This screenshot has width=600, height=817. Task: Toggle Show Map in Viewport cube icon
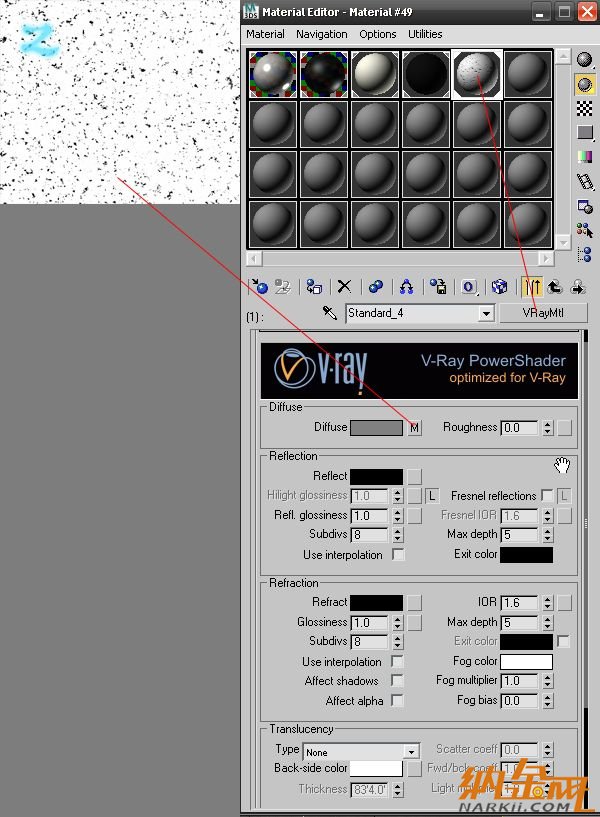499,287
